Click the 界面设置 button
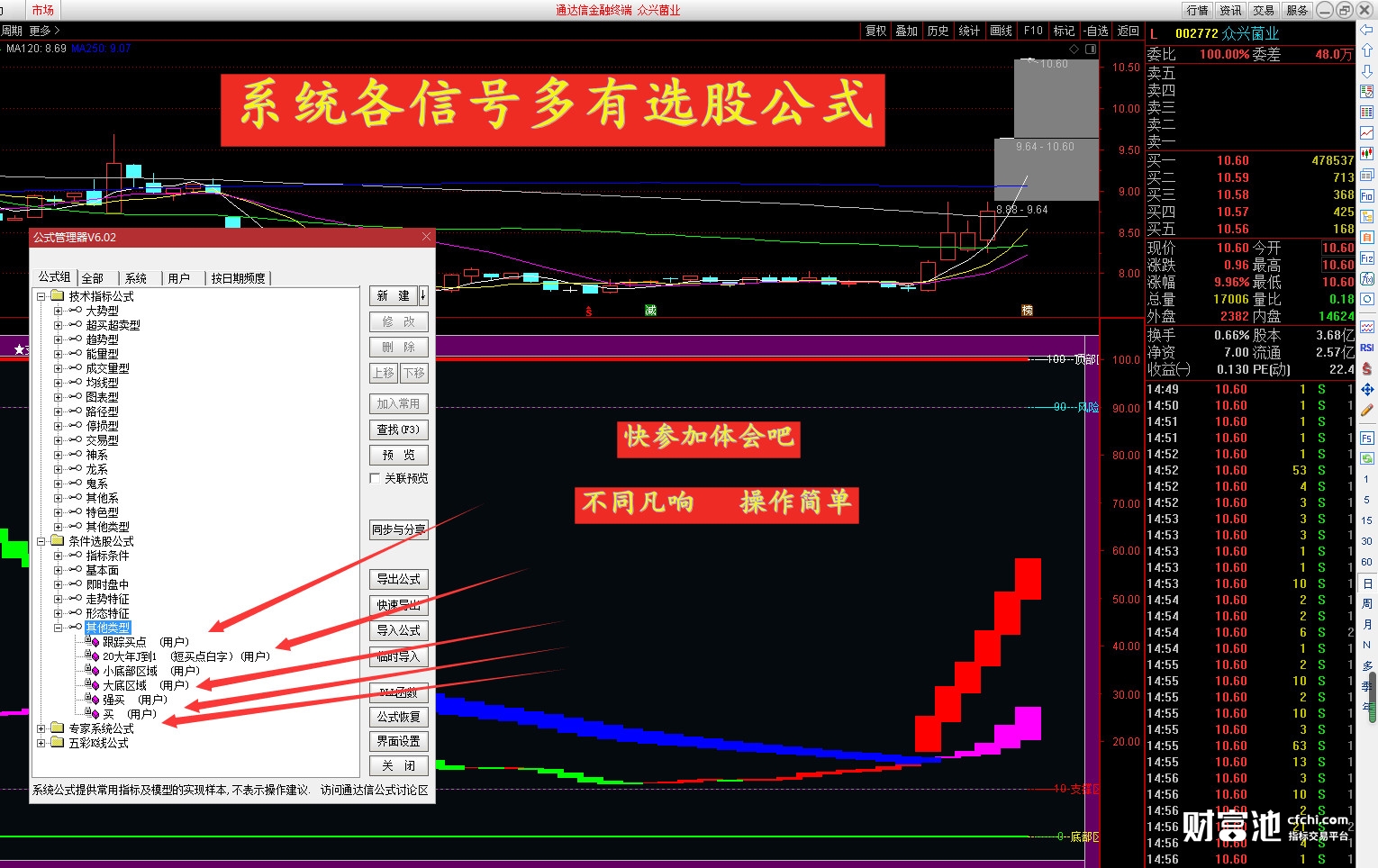The height and width of the screenshot is (868, 1378). (x=398, y=741)
